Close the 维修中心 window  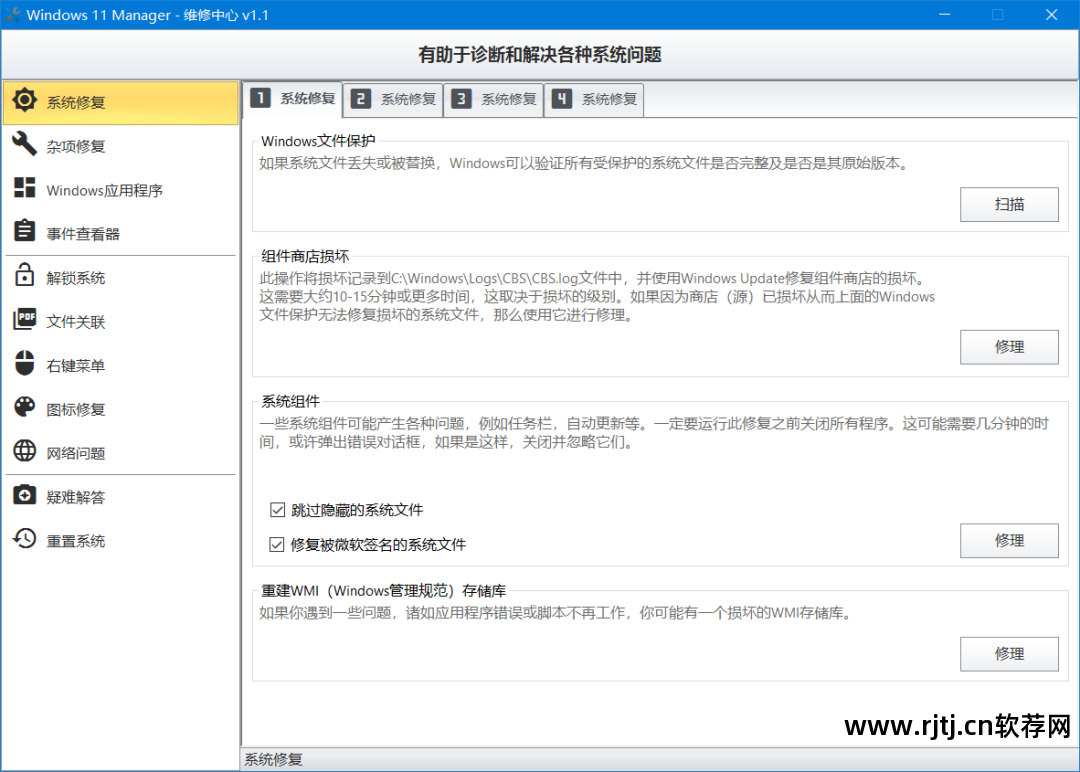[1051, 14]
